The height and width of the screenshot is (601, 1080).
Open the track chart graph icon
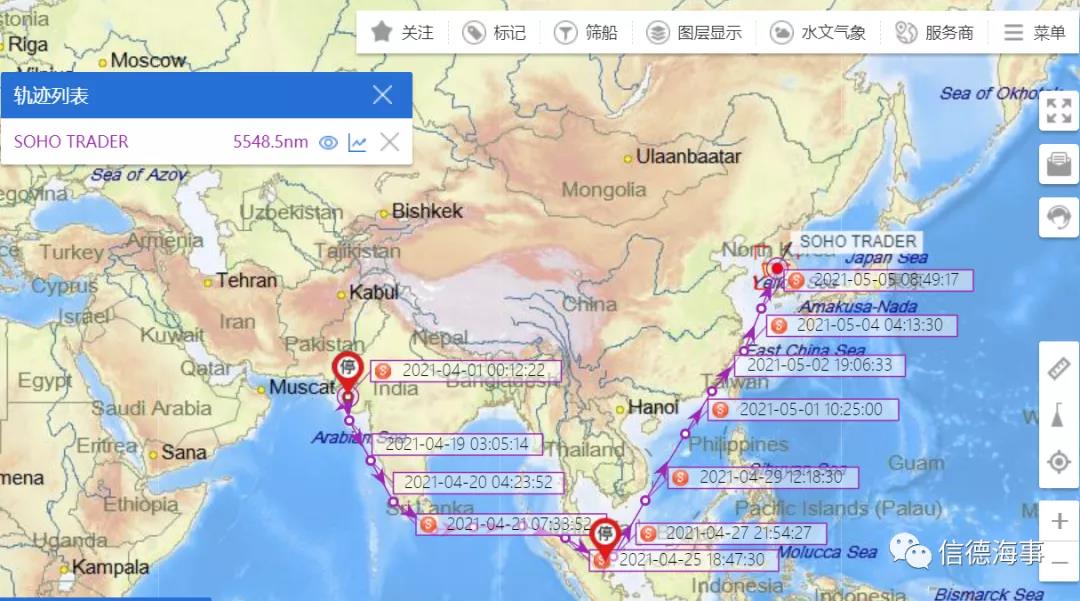[359, 142]
